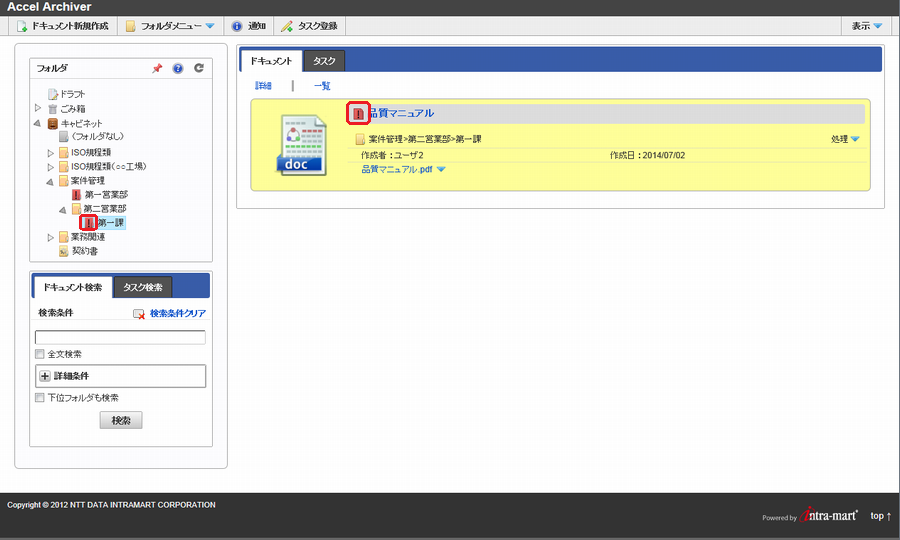Open the 表示 dropdown menu
This screenshot has height=540, width=900.
[x=867, y=26]
